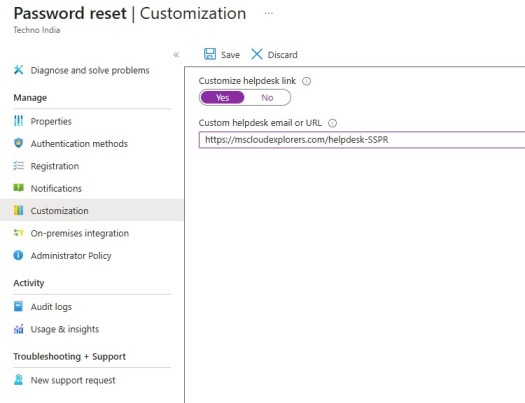Click the Save floppy disk icon

[x=210, y=54]
